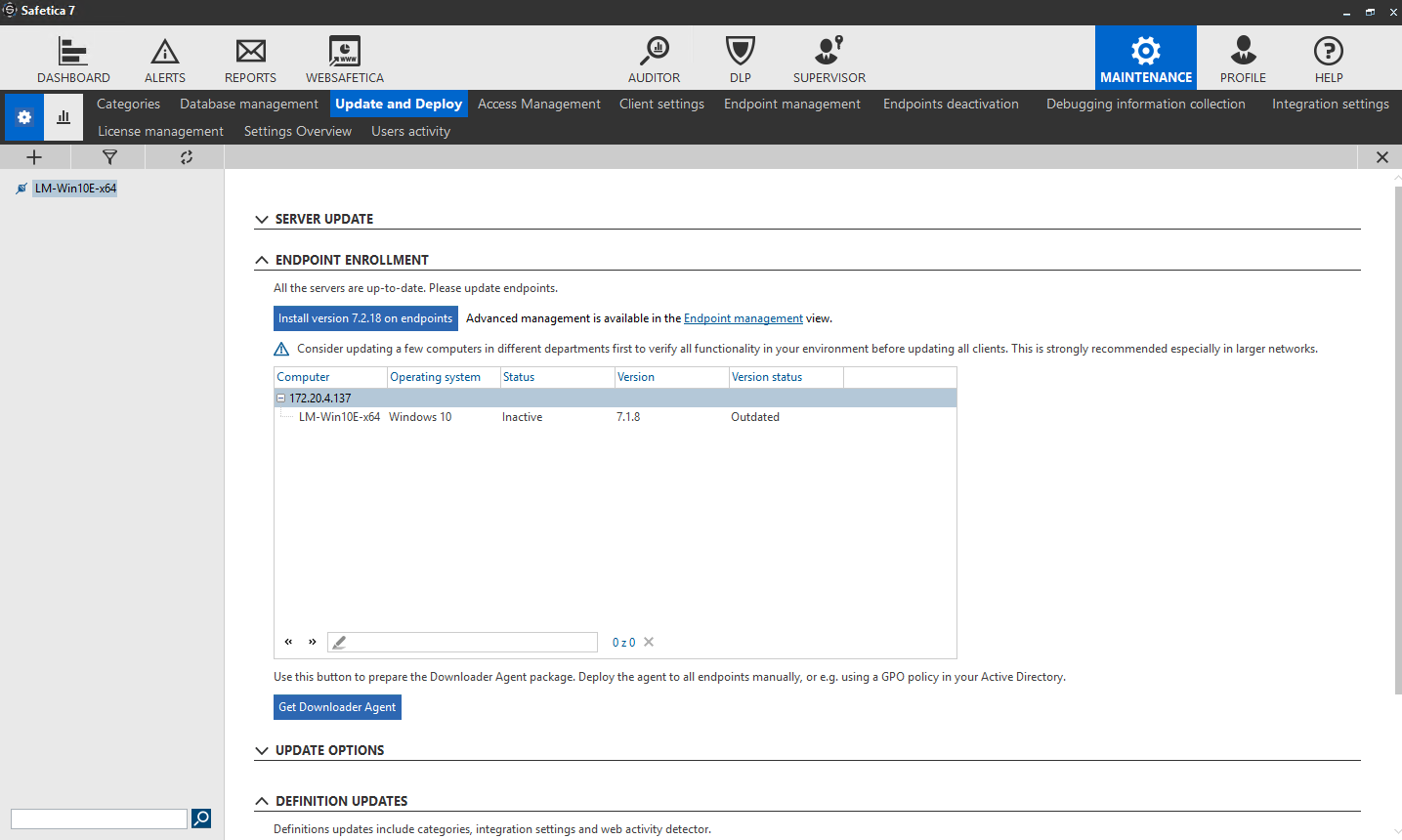Click Install version 7.2.18 on endpoints
1402x840 pixels.
(365, 318)
